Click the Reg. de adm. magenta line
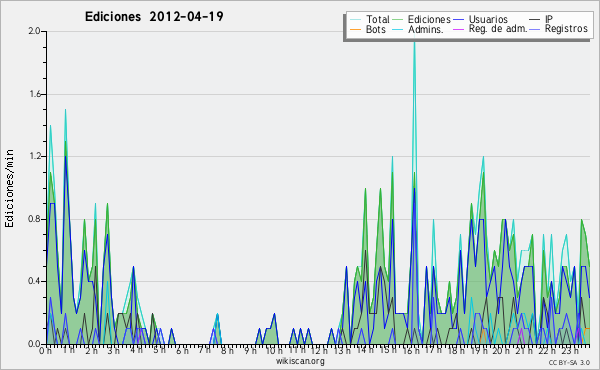600x370 pixels. coord(458,29)
